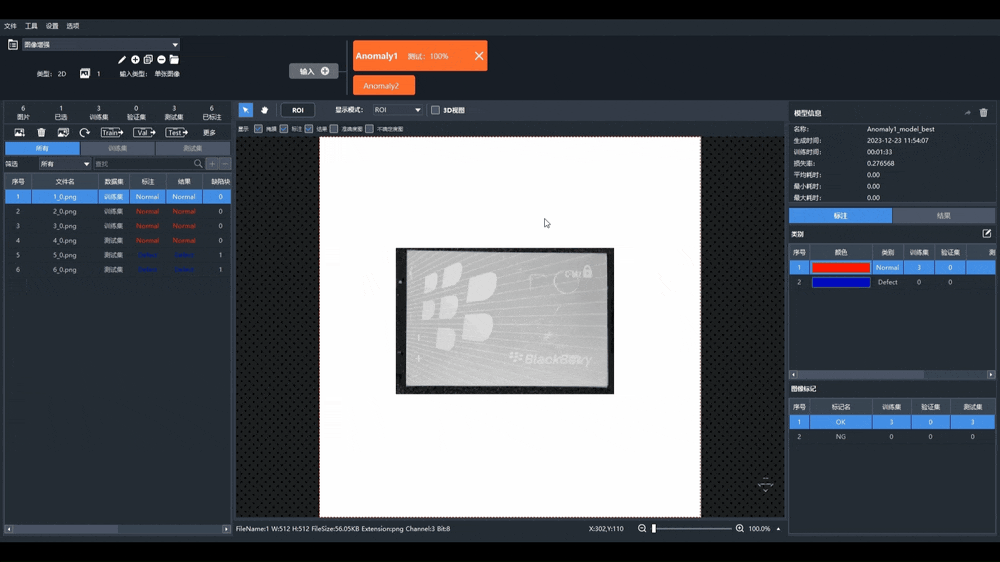Click the red Normal color swatch
Viewport: 1000px width, 562px height.
tap(840, 268)
